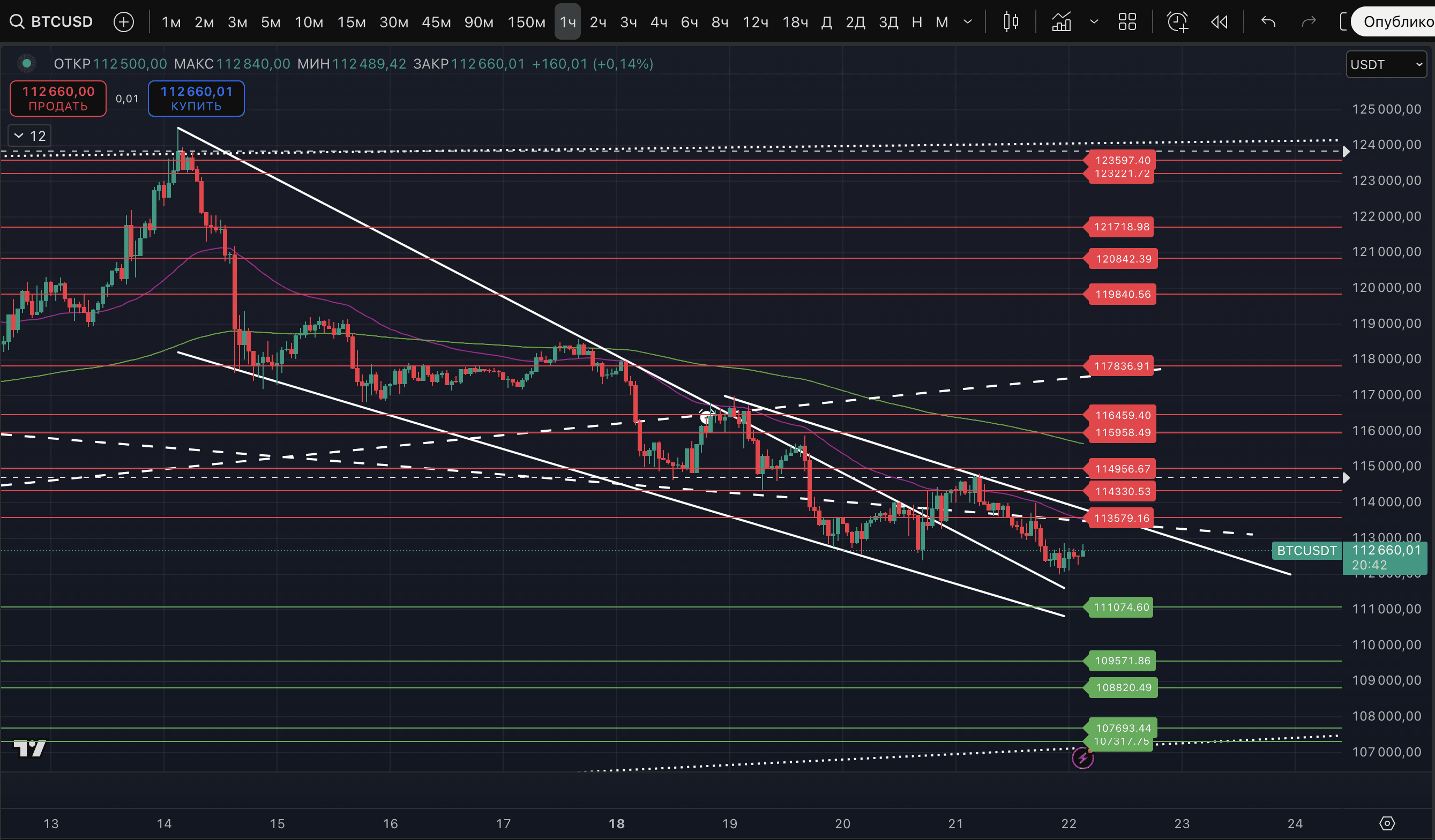
Task: Select the 5м timeframe
Action: click(x=271, y=21)
